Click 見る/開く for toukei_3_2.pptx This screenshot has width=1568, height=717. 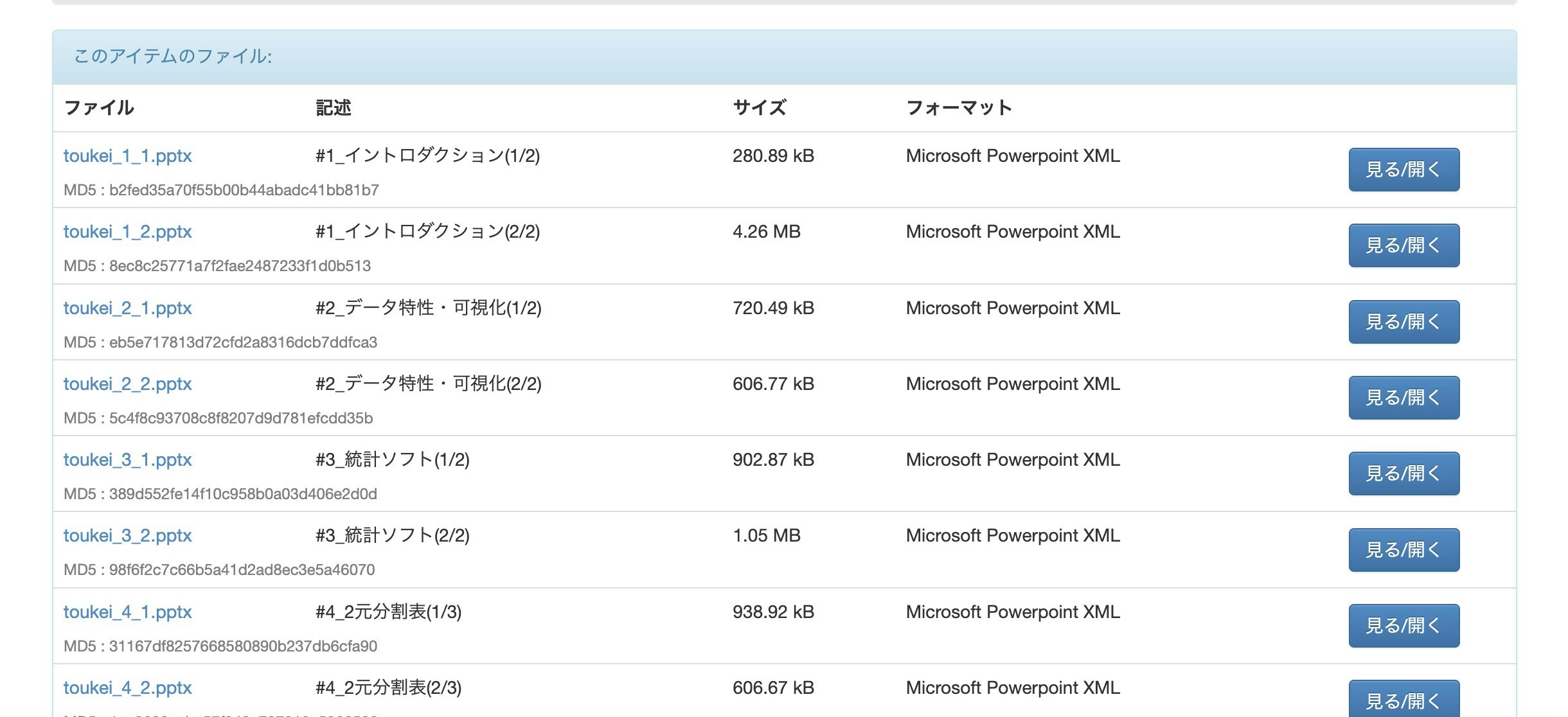[1403, 549]
